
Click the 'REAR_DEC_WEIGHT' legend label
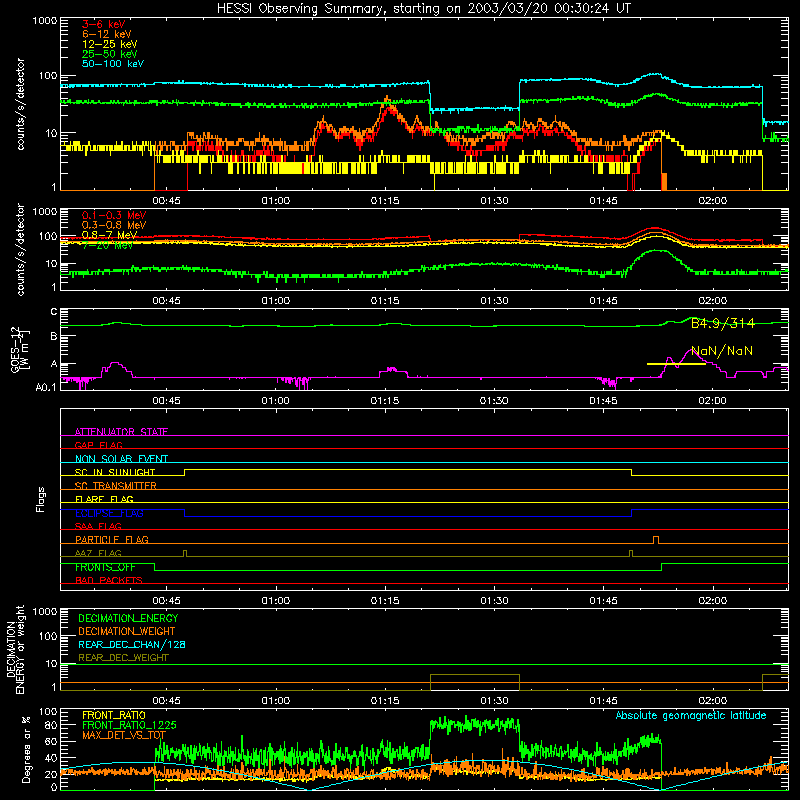pyautogui.click(x=123, y=658)
